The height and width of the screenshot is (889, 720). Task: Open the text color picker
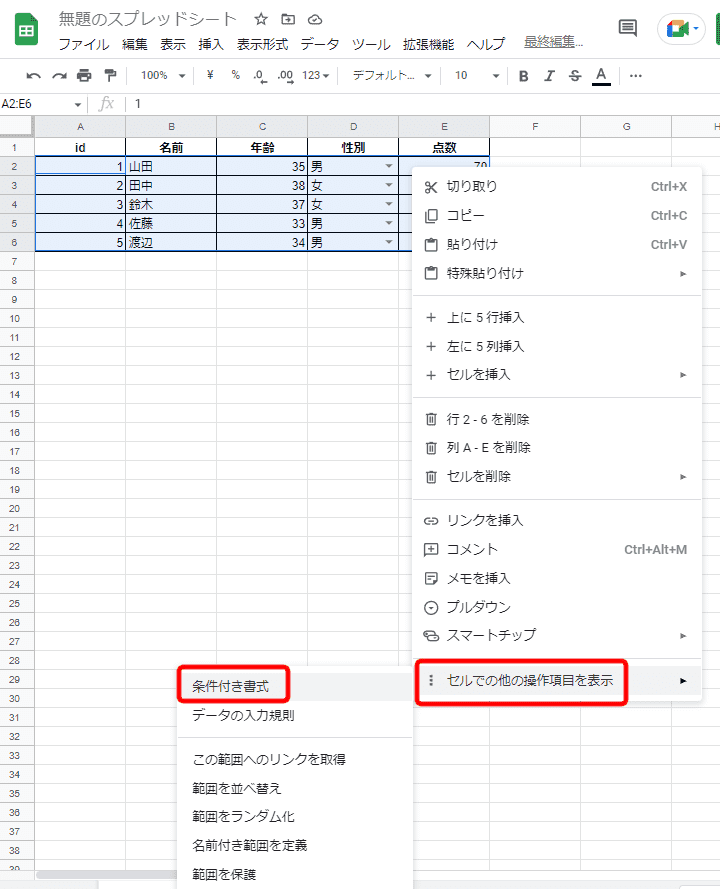602,76
